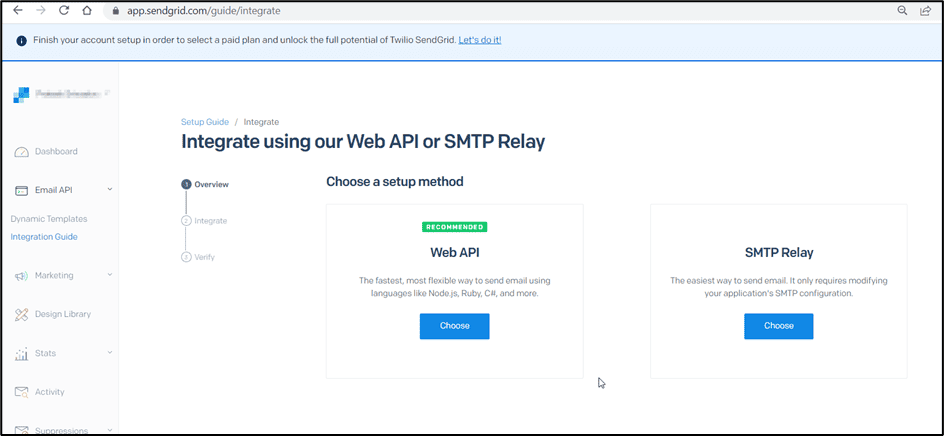Open the browser home page icon

[87, 10]
